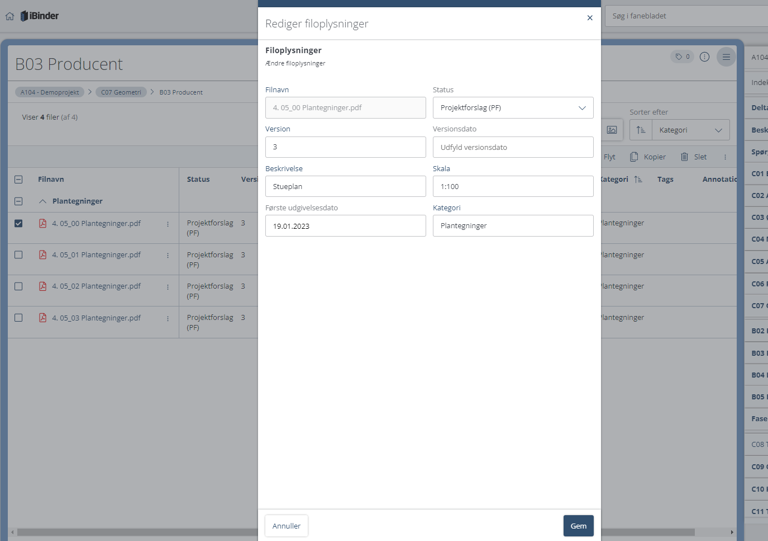
Task: Close the Rediger filoplysninger dialog
Action: point(589,18)
